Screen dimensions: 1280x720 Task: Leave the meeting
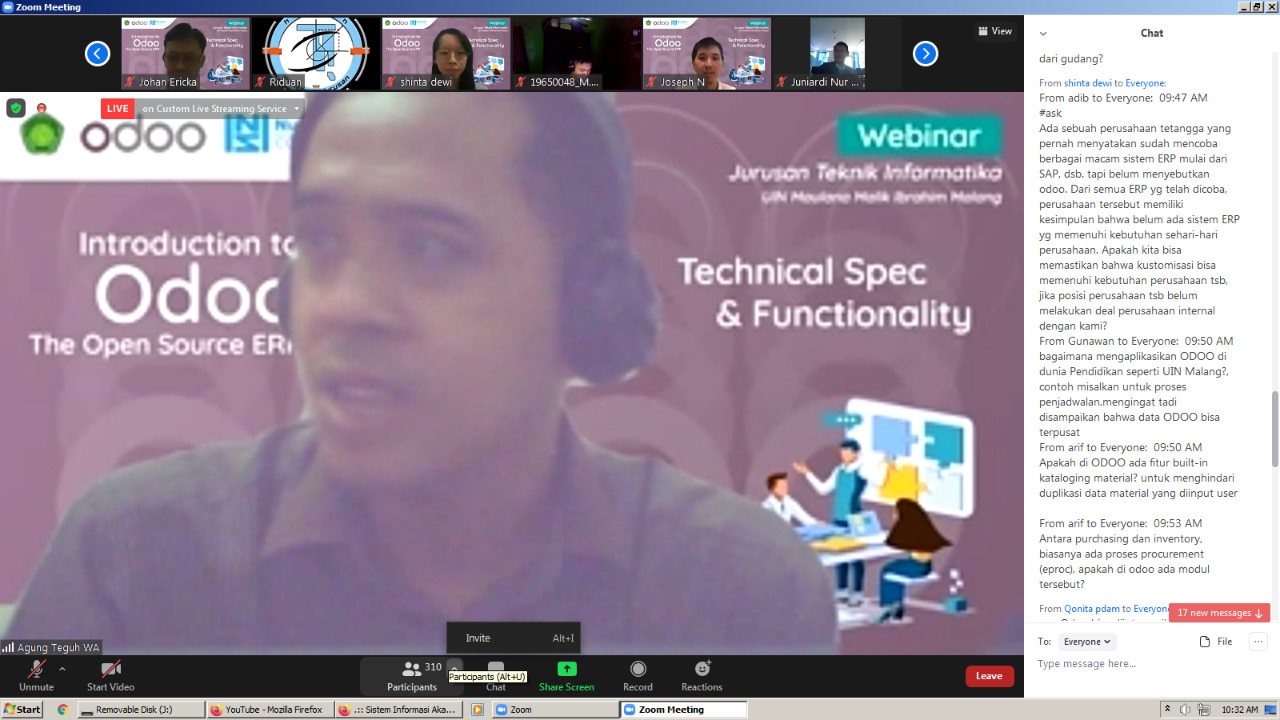[989, 676]
